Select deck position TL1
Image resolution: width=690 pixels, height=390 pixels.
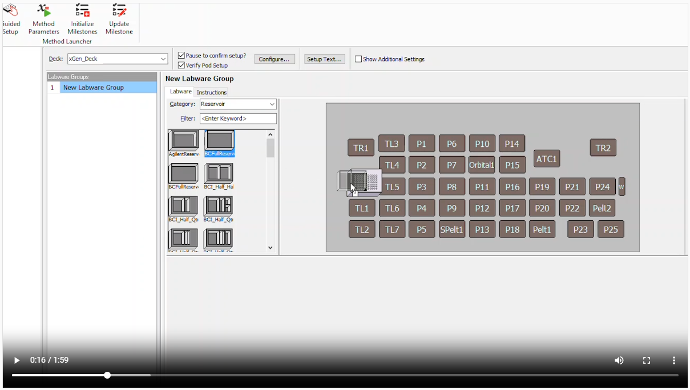click(x=362, y=208)
